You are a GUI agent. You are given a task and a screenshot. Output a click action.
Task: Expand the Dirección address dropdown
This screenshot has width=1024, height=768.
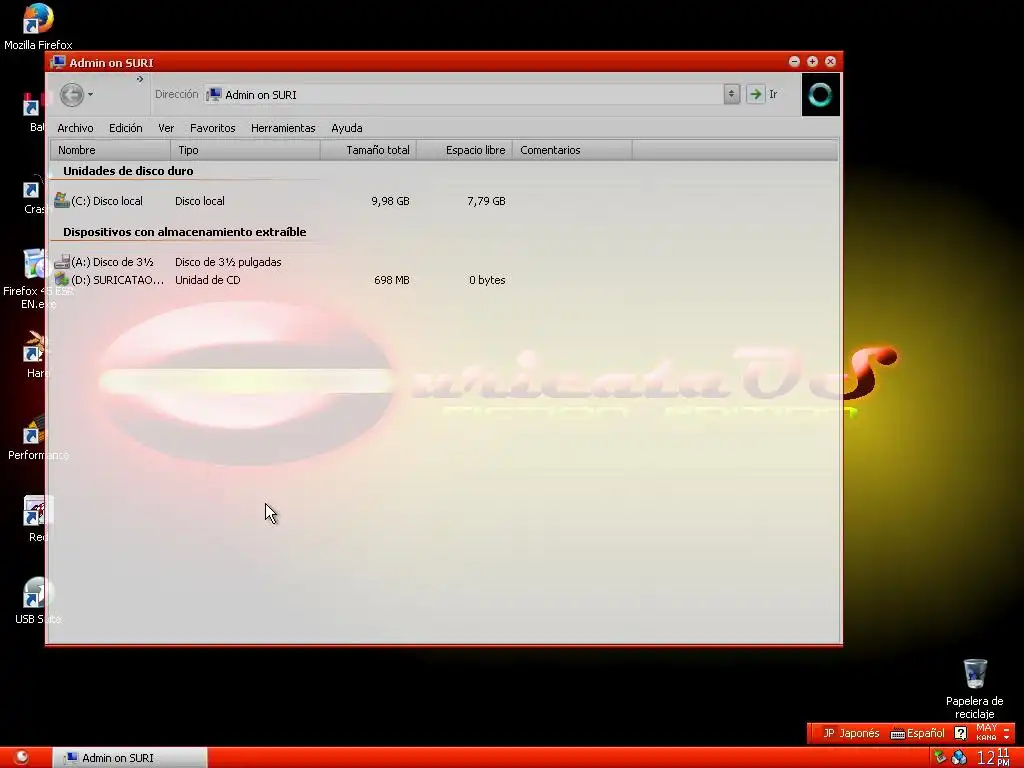(731, 94)
